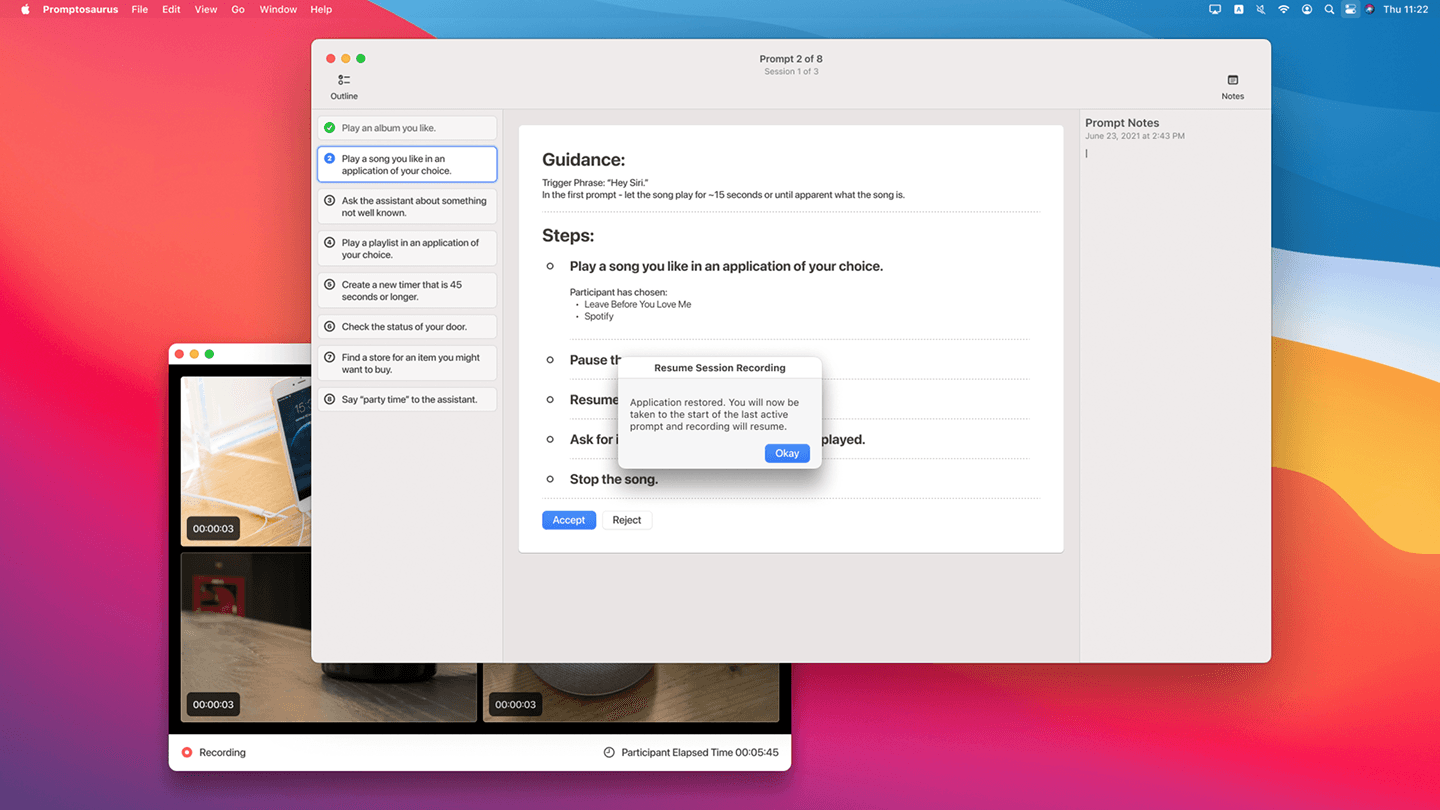Open Control Center in menu bar

1350,9
